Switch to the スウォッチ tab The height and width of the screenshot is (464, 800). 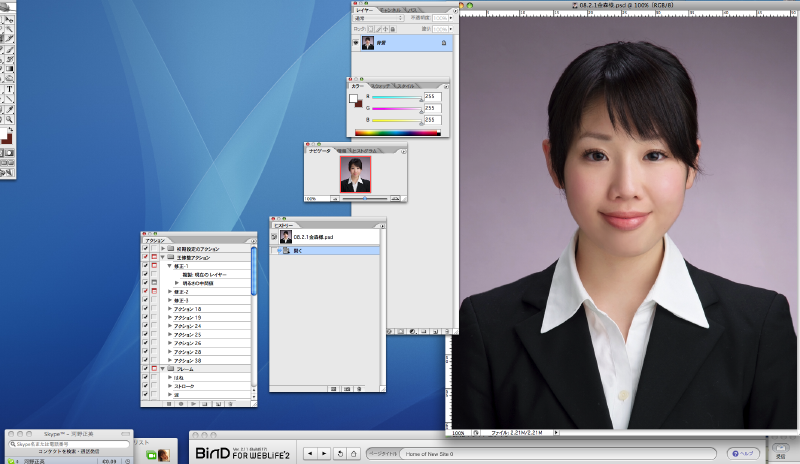pyautogui.click(x=381, y=86)
